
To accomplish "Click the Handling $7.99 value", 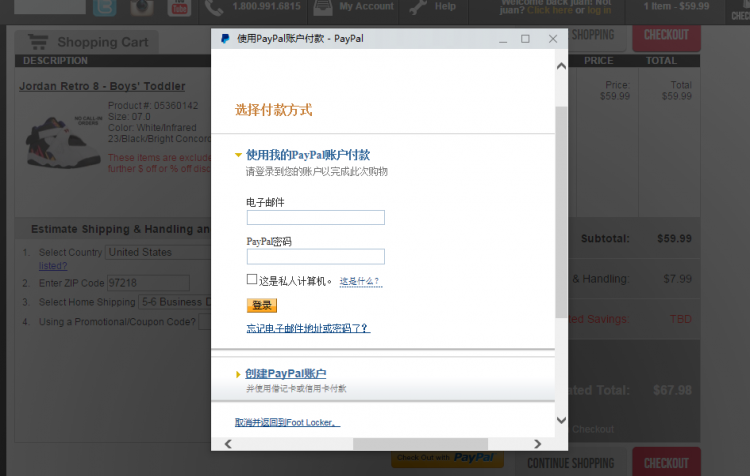I will (677, 278).
